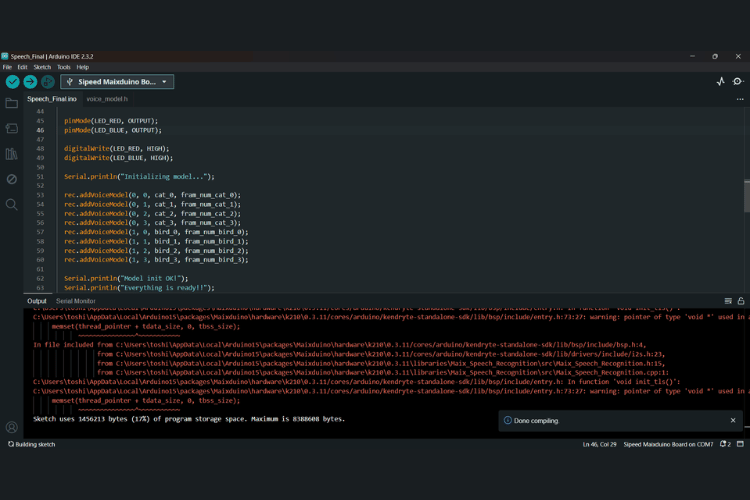Screen dimensions: 750x500
Task: Toggle the output scroll lock icon
Action: pyautogui.click(x=741, y=301)
